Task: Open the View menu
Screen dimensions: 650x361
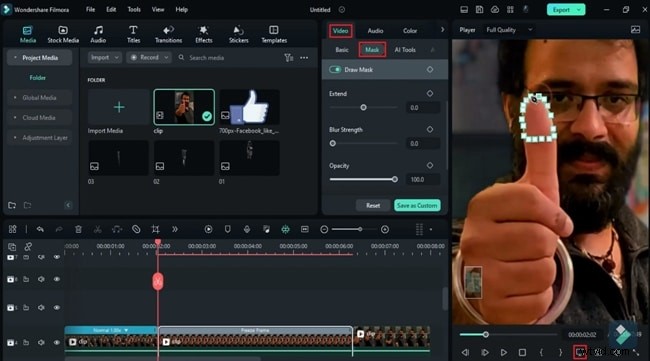Action: tap(158, 9)
